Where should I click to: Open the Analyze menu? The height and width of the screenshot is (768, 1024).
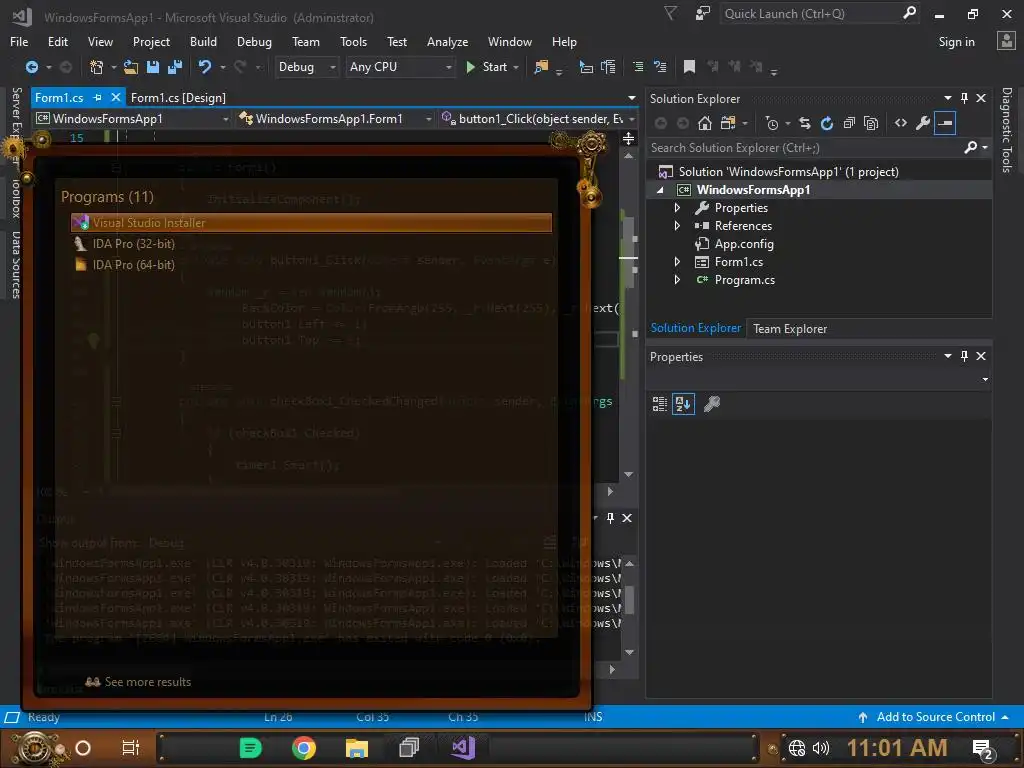447,42
